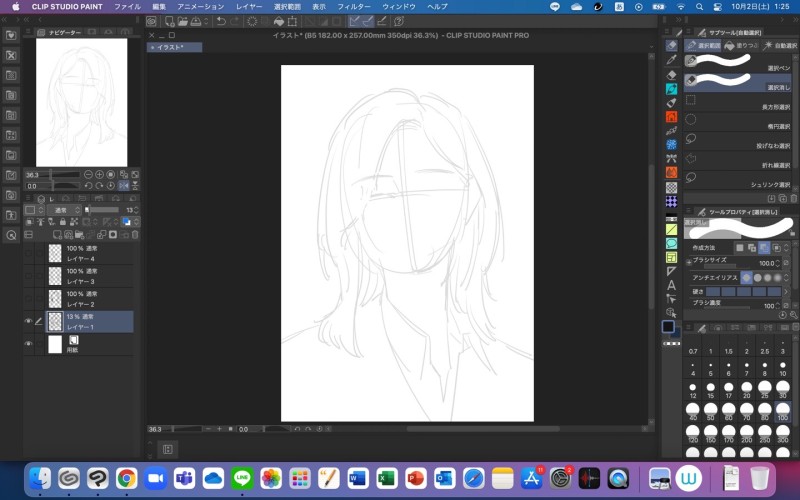This screenshot has width=800, height=500.
Task: Click the layer opacity slider
Action: pos(104,210)
